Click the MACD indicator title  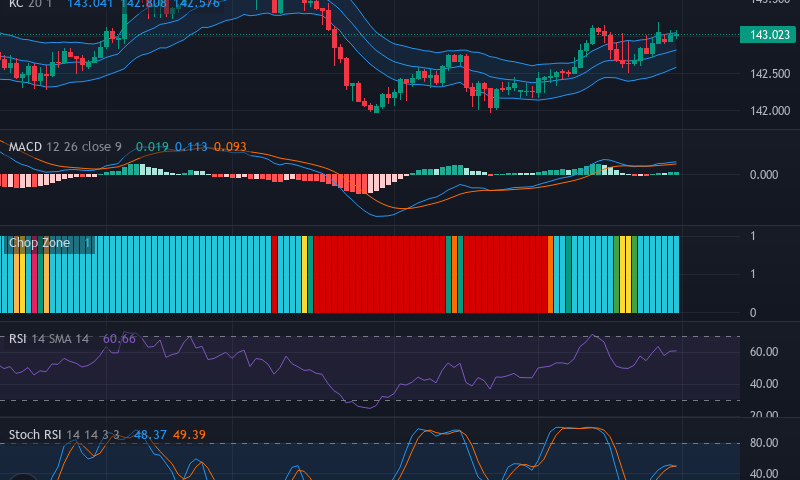pos(25,147)
